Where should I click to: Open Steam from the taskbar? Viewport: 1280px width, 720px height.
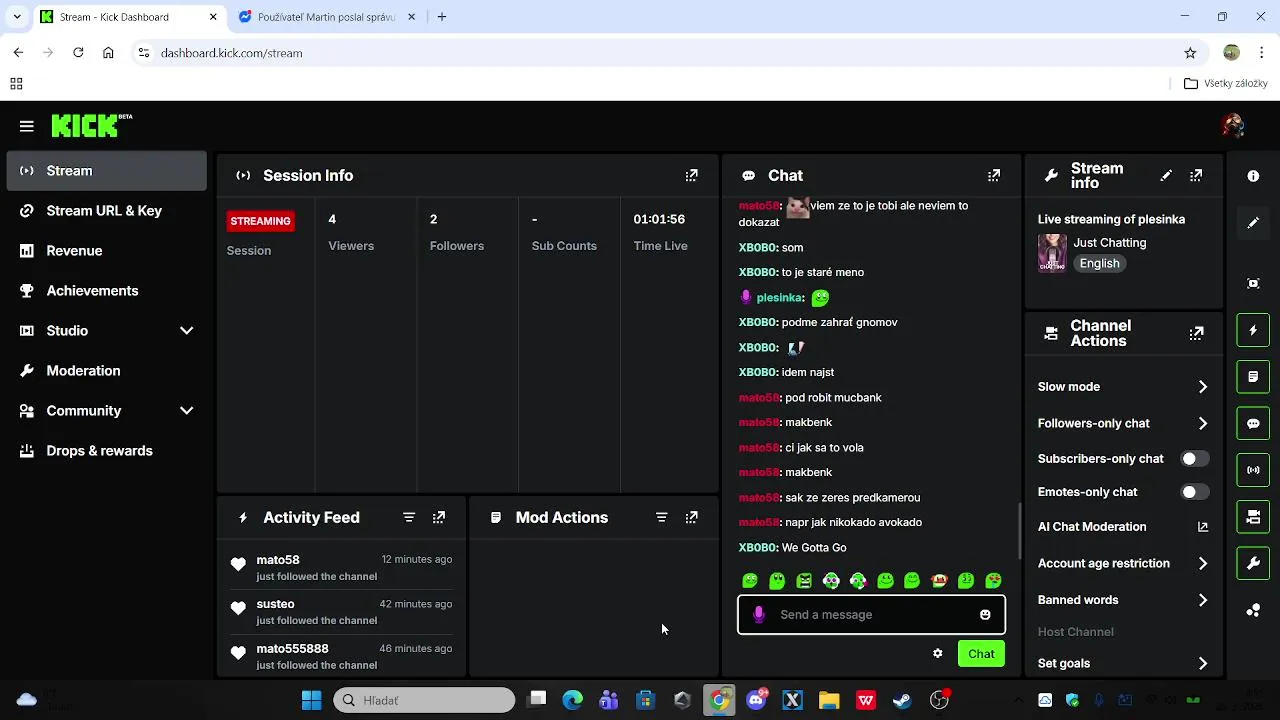[902, 700]
